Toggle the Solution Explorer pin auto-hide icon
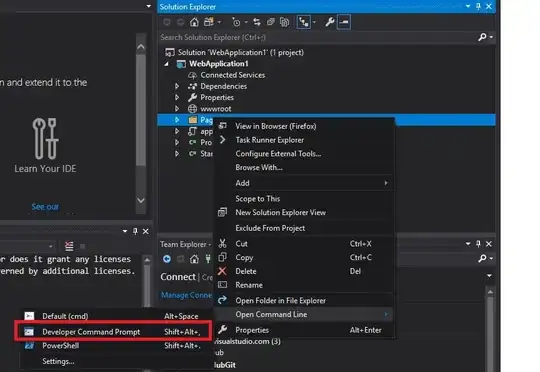 [x=478, y=6]
